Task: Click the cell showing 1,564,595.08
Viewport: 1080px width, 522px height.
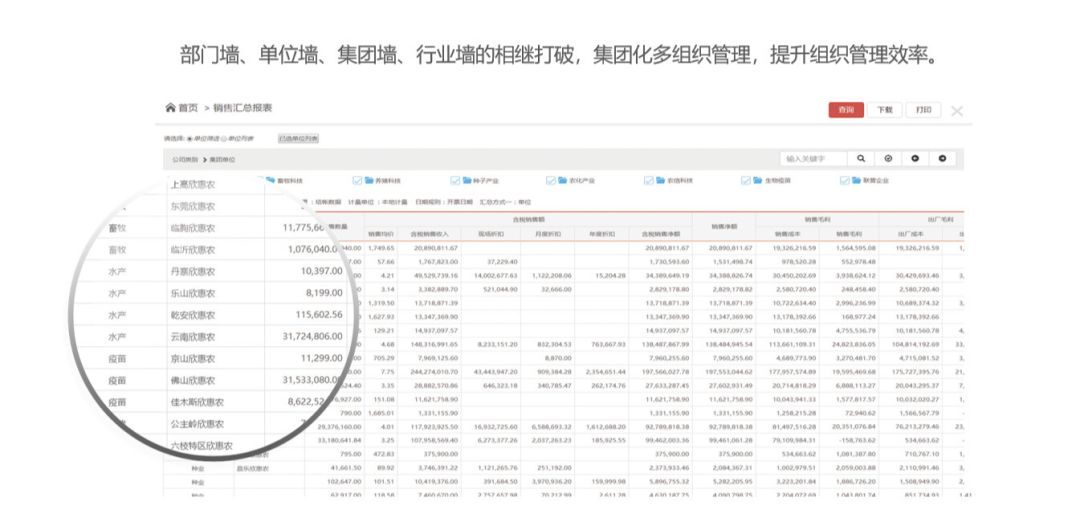Action: [853, 247]
